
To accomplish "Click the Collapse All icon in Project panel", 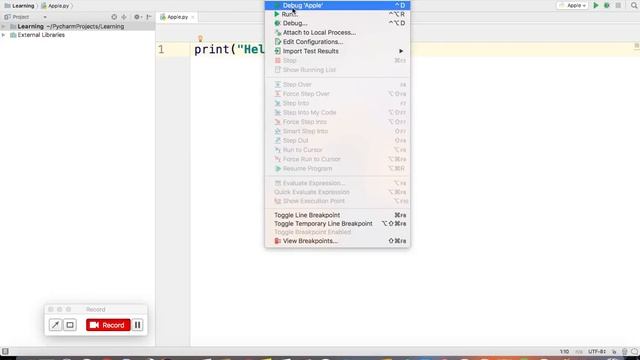I will coord(124,17).
